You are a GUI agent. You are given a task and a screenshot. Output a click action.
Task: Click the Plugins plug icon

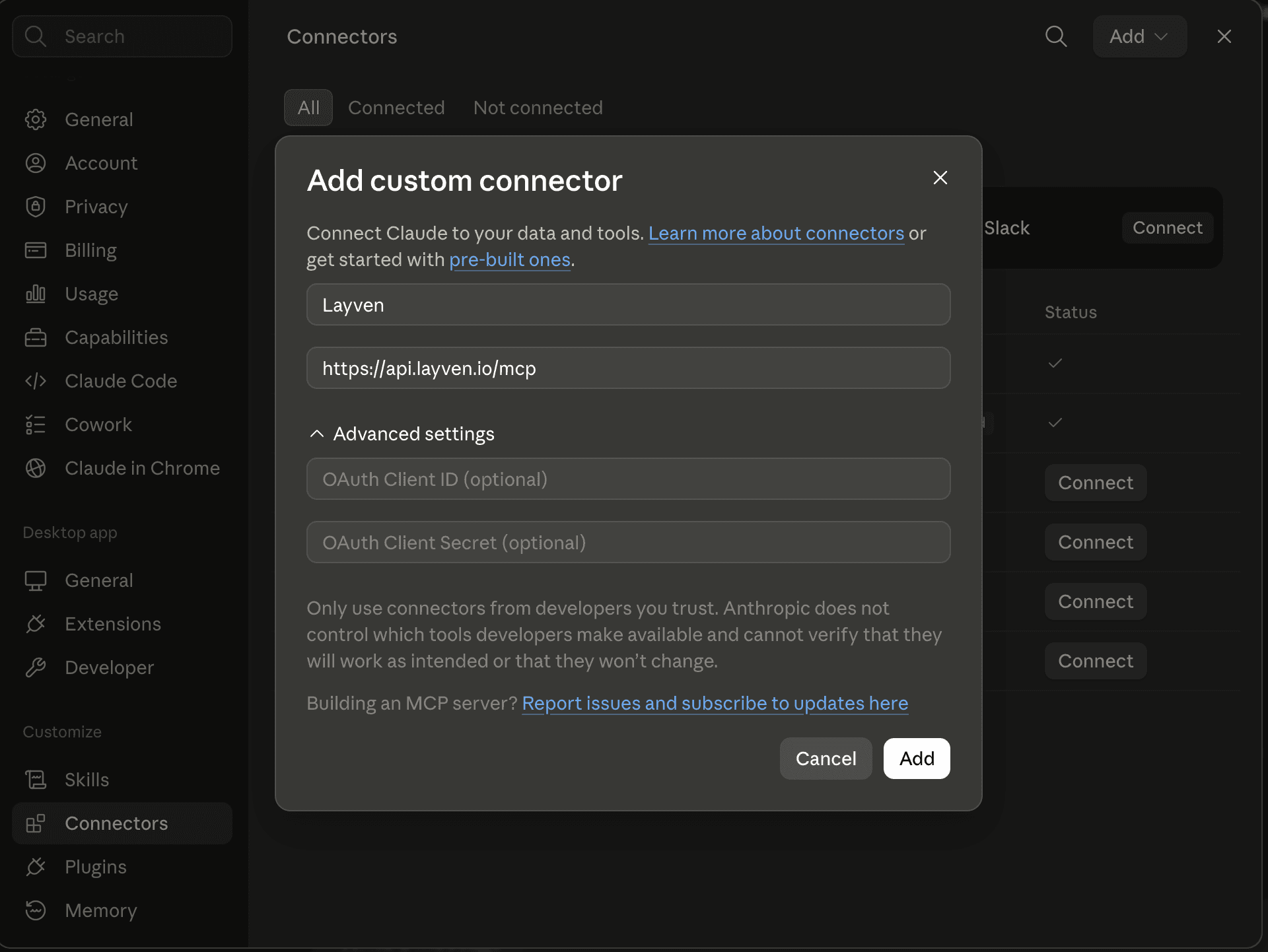(36, 867)
